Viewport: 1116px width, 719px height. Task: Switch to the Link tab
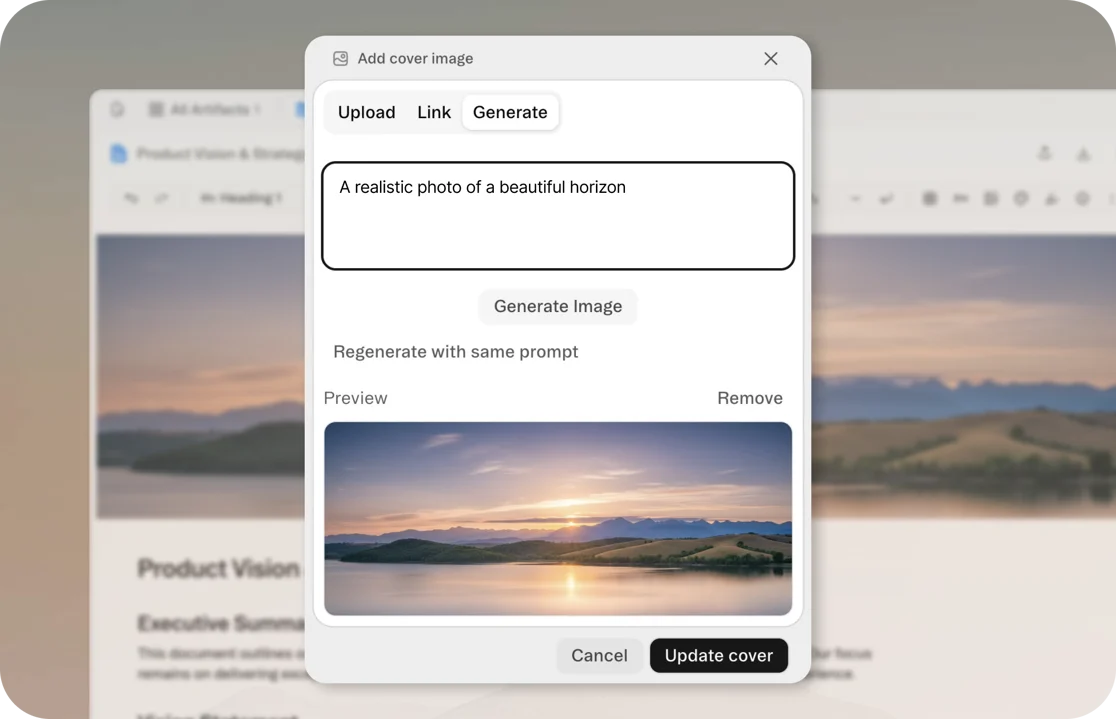(434, 113)
